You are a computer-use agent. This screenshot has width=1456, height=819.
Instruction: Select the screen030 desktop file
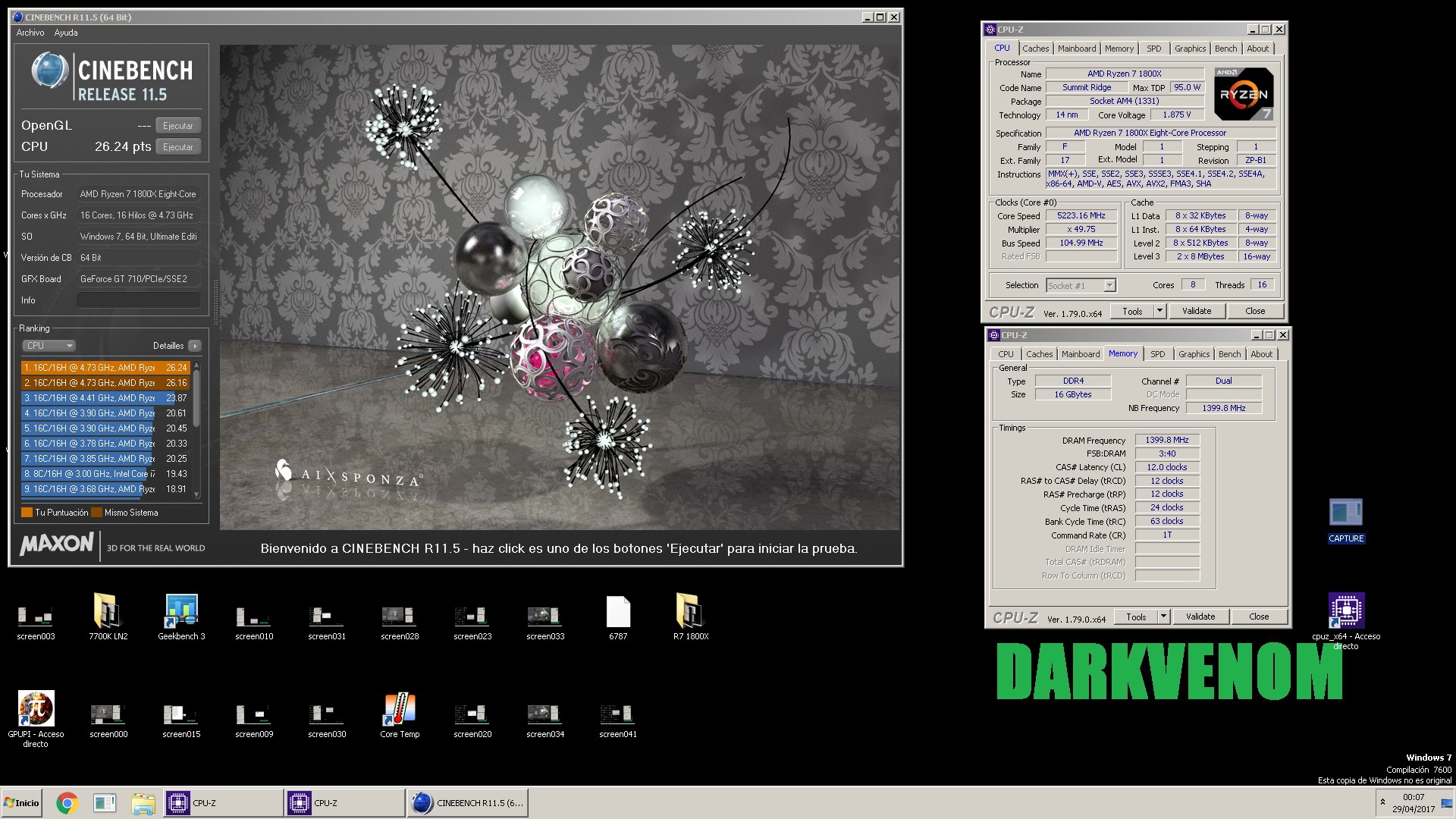(x=327, y=720)
